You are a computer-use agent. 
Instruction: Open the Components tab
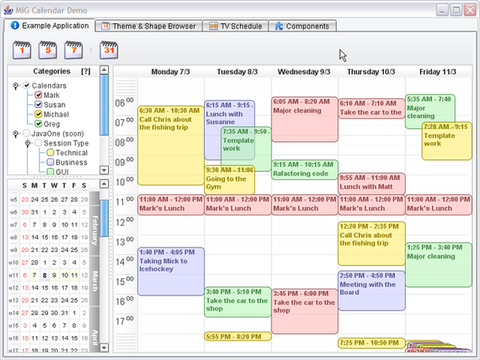[x=302, y=26]
